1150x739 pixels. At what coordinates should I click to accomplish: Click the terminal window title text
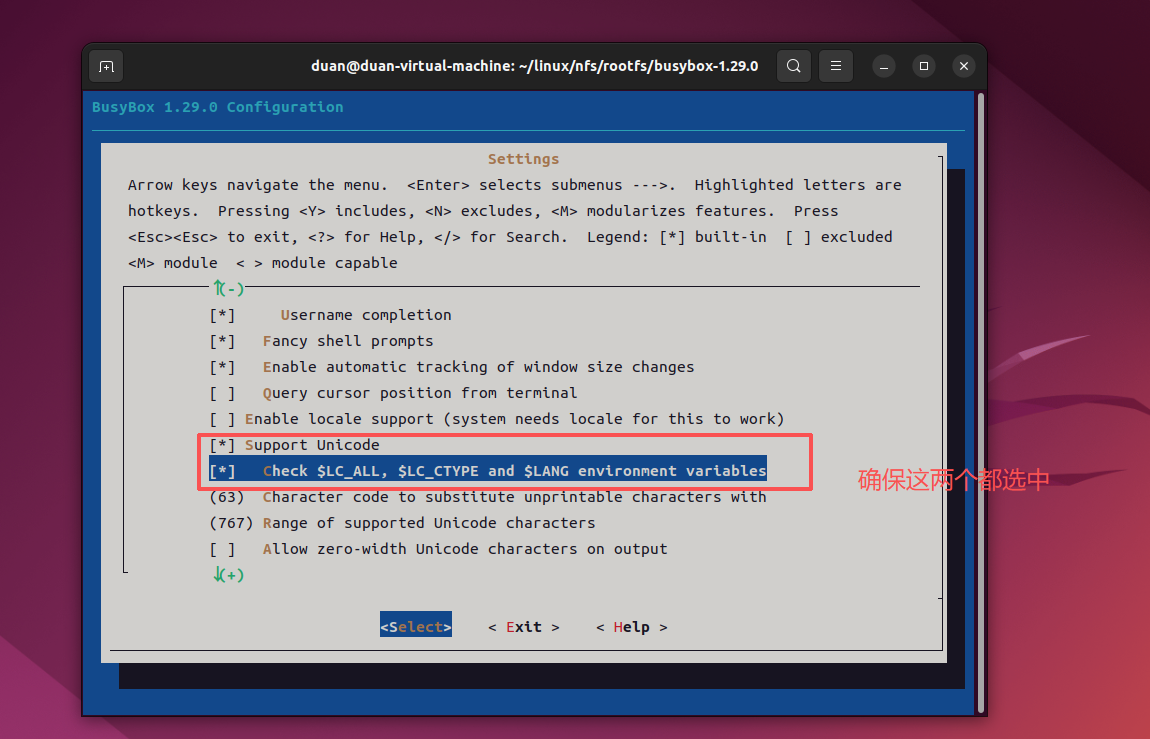(535, 66)
